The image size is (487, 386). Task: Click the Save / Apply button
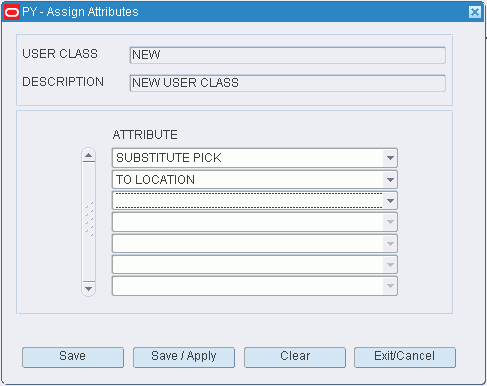184,357
